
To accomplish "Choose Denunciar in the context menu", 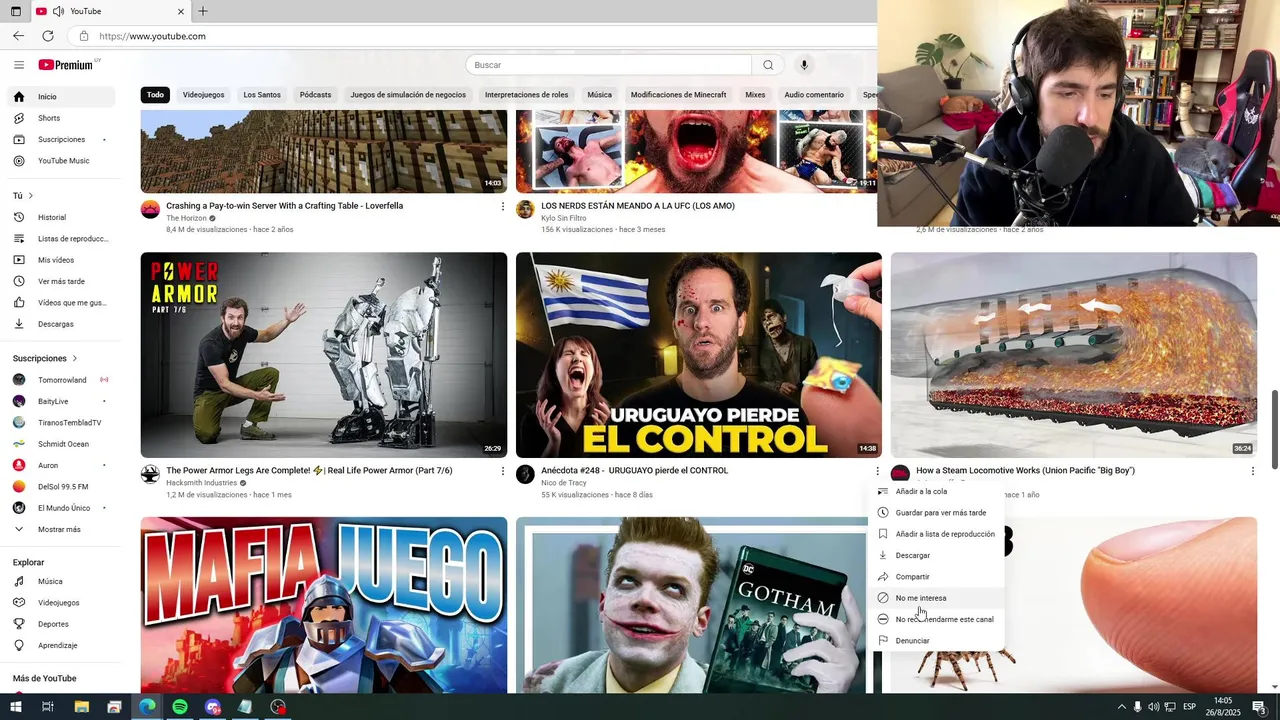I will click(x=936, y=641).
